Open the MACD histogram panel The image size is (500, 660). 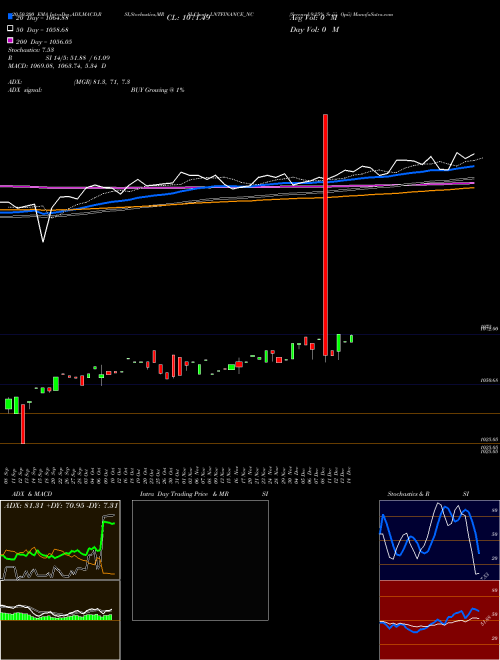tap(60, 620)
